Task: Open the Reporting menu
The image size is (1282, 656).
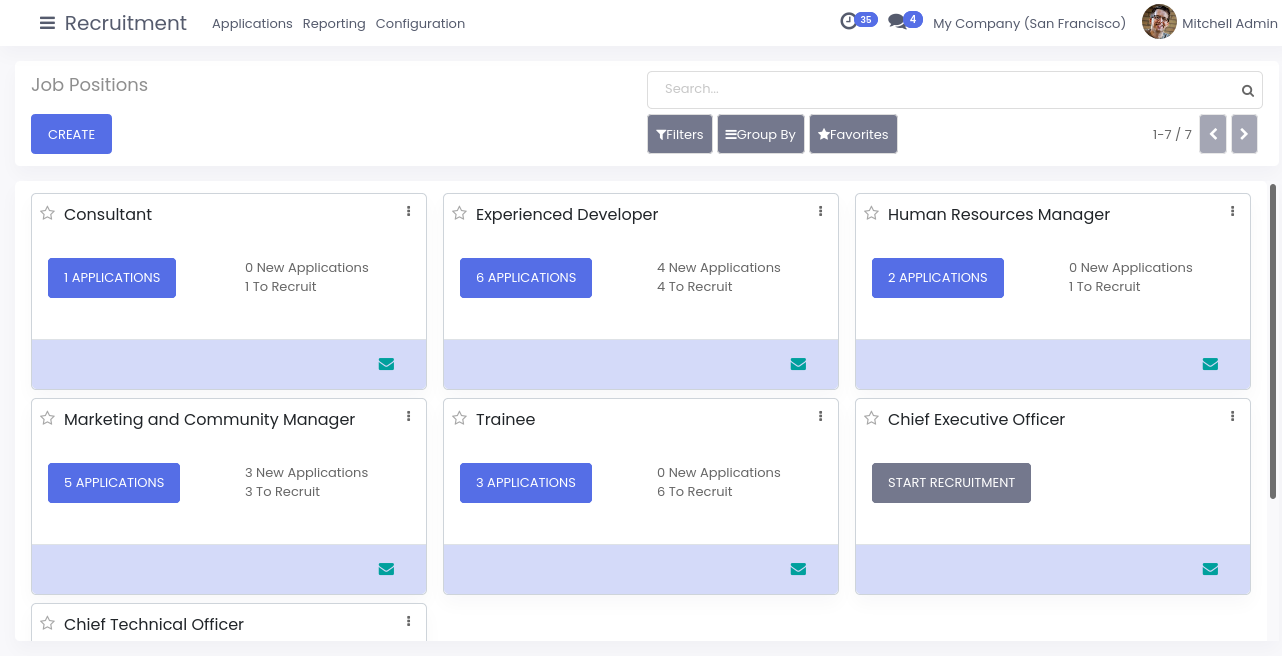Action: point(334,23)
